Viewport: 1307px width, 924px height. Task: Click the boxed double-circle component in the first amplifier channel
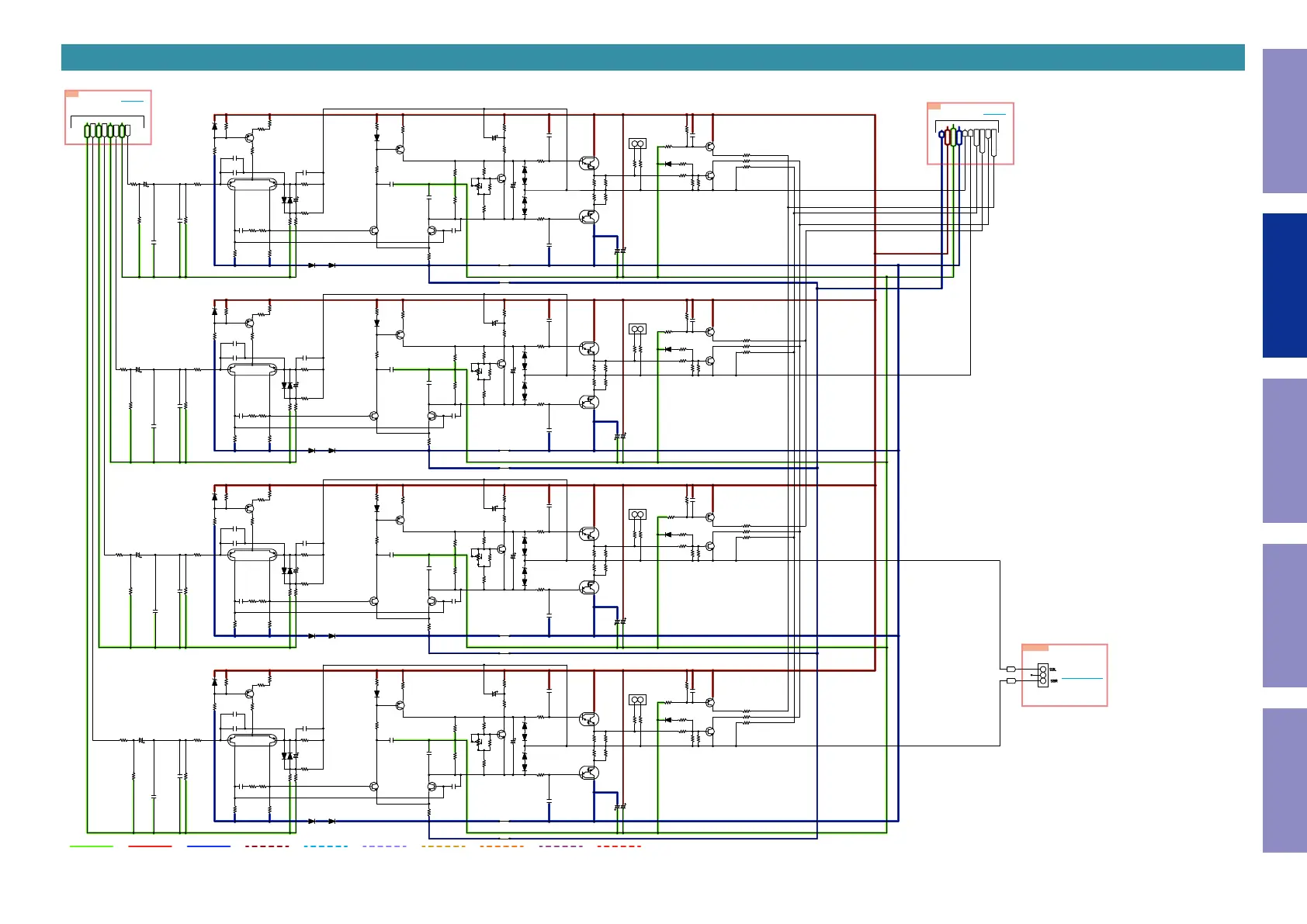click(x=637, y=144)
